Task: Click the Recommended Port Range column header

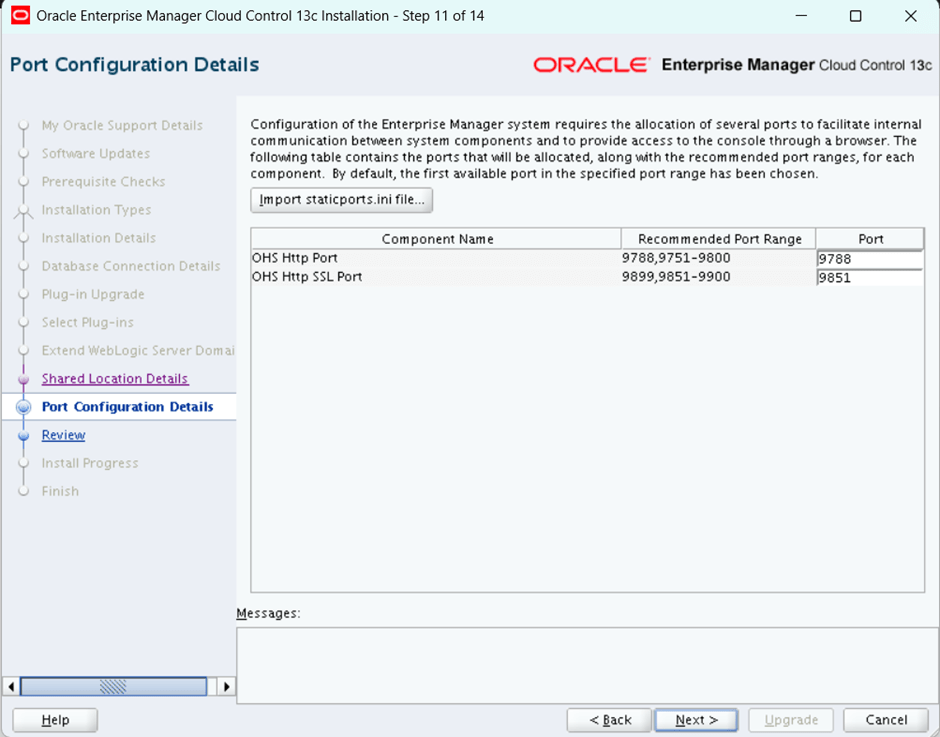Action: tap(719, 239)
